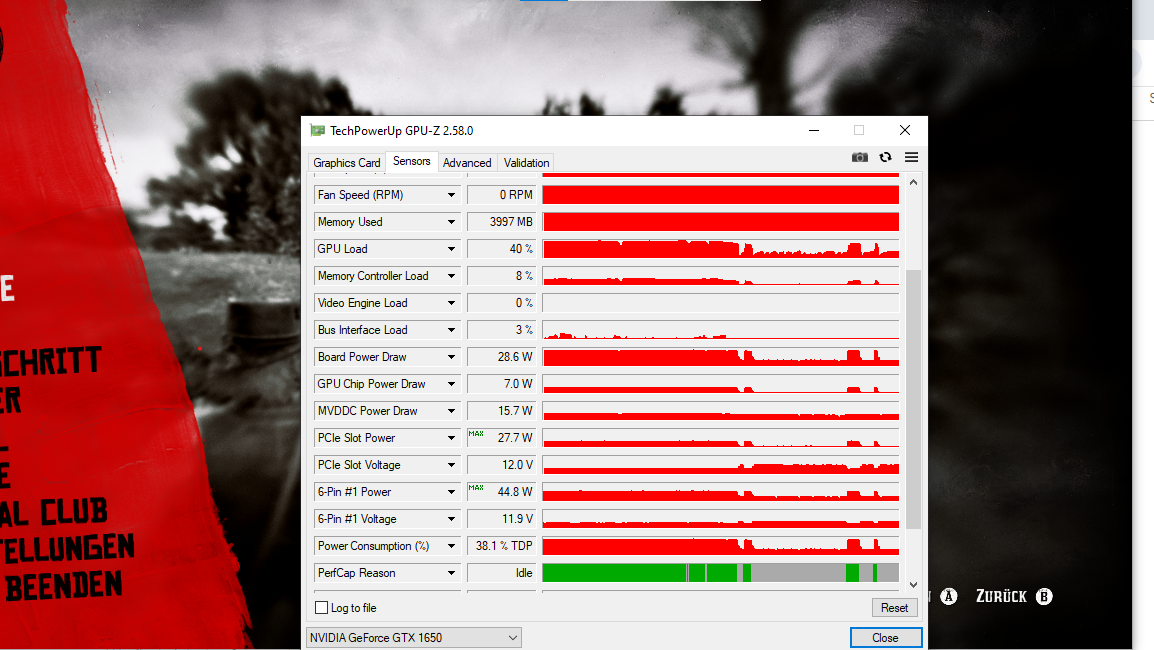Open the Memory Controller Load dropdown
This screenshot has width=1154, height=650.
coord(450,275)
